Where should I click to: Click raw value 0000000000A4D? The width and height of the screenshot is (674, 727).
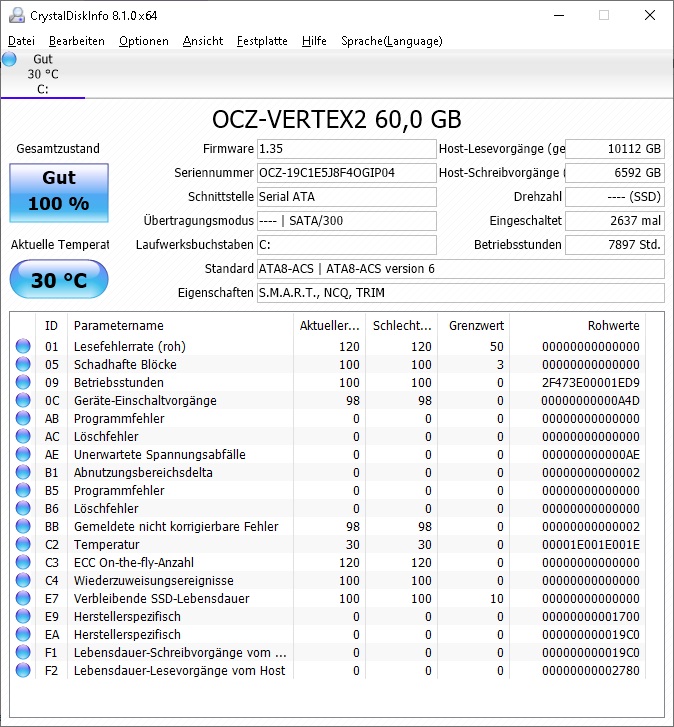point(591,401)
